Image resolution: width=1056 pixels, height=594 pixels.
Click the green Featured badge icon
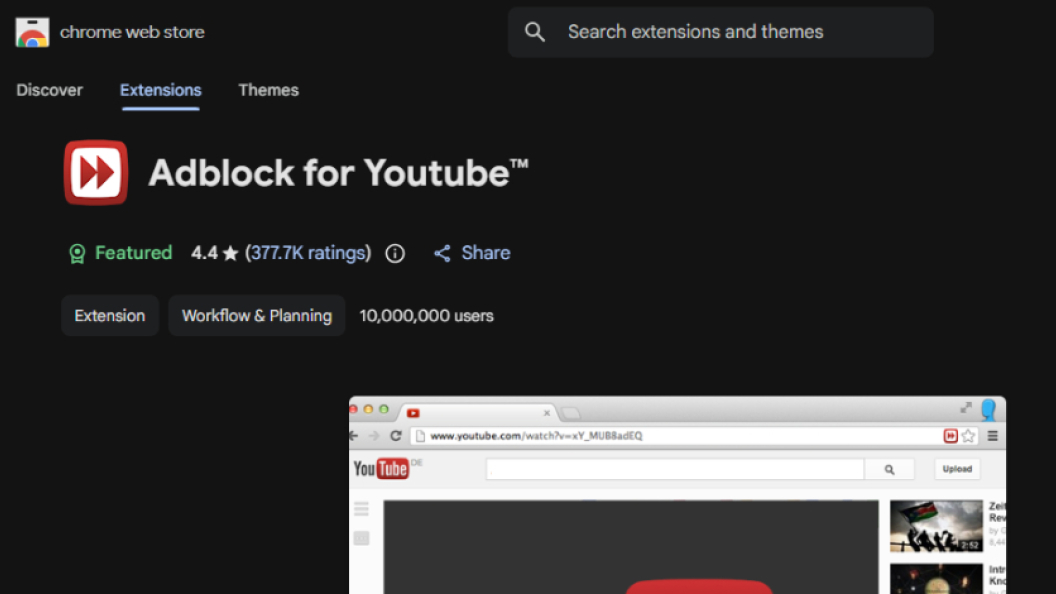coord(77,253)
